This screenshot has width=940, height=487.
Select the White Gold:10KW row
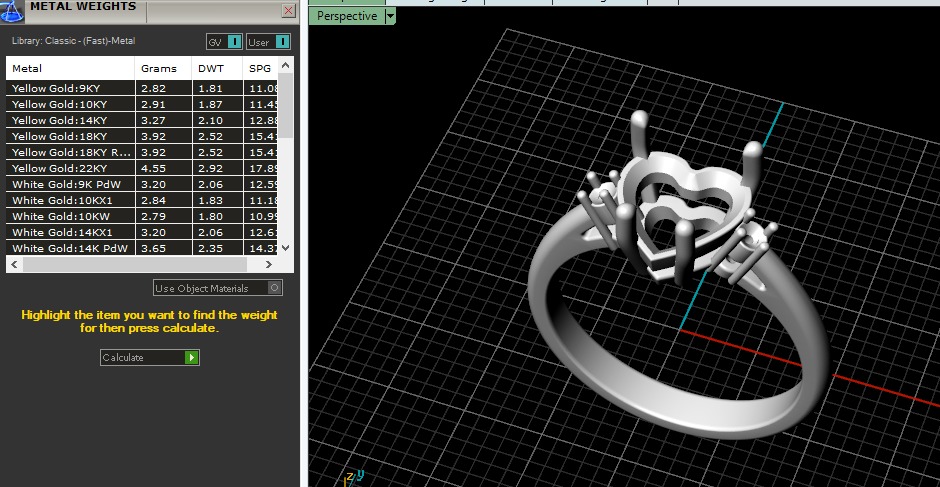coord(142,217)
